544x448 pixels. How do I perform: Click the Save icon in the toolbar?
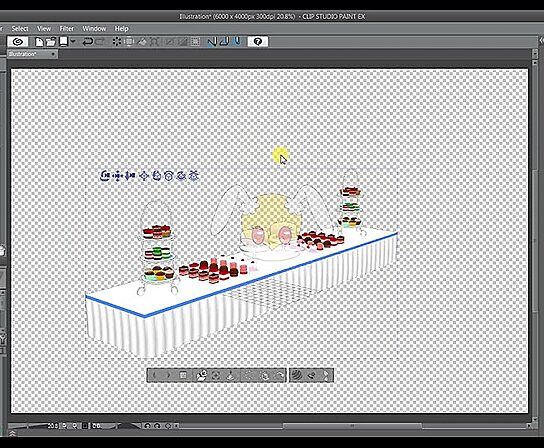63,42
